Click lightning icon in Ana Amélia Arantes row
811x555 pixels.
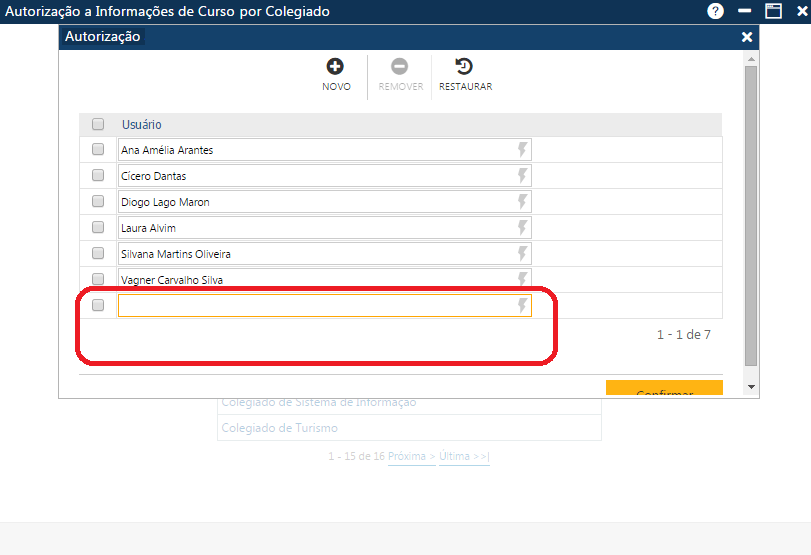click(521, 150)
